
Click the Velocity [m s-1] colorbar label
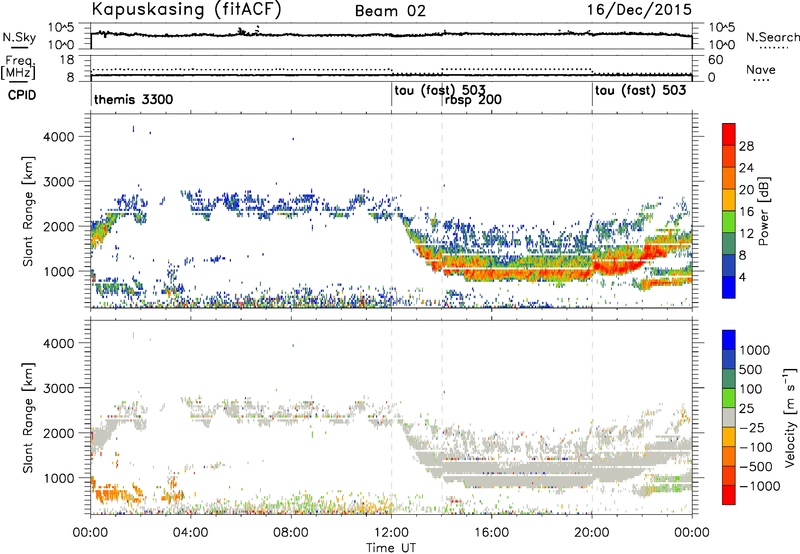click(790, 418)
